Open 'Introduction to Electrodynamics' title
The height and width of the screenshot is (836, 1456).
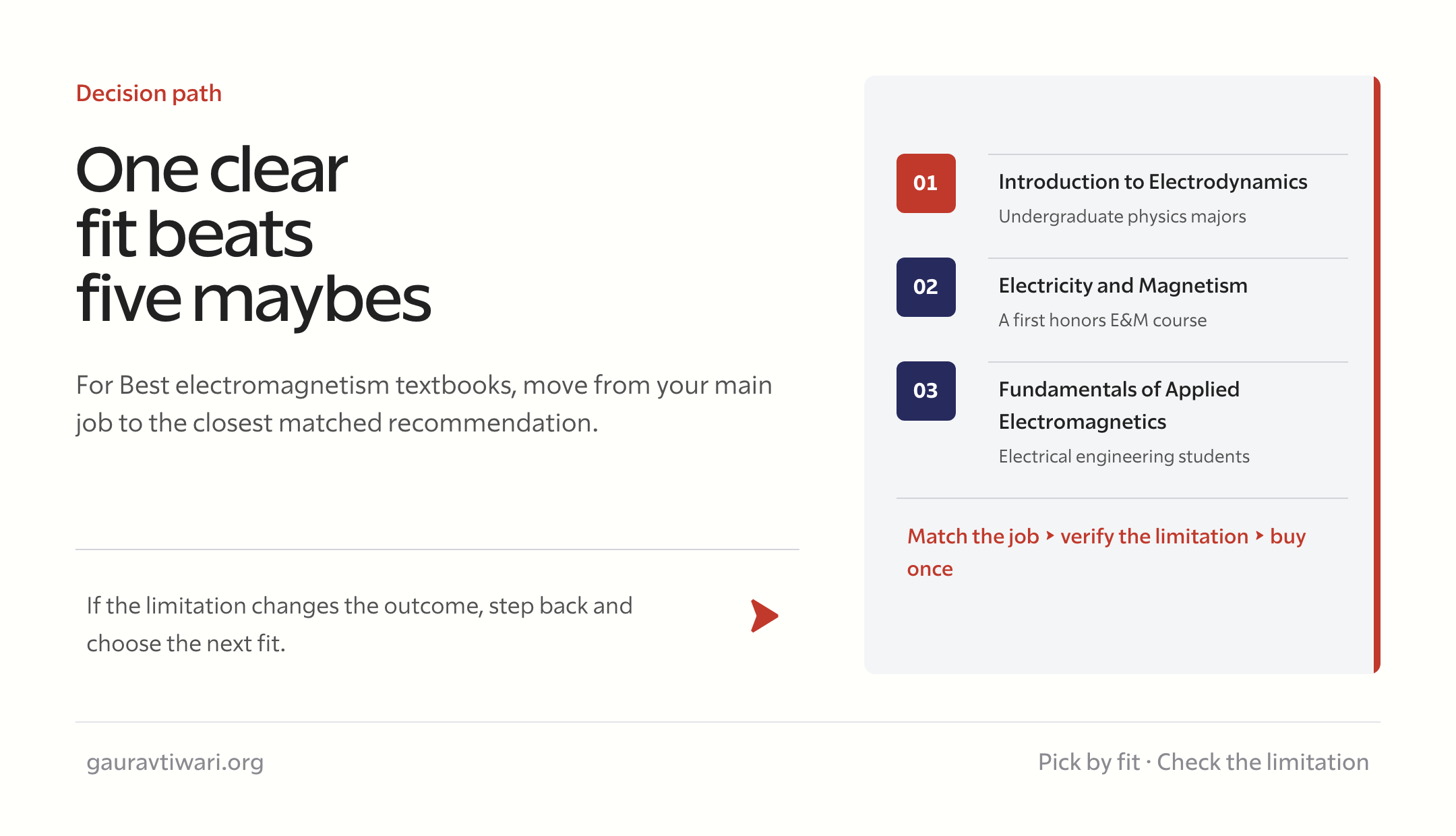[x=1153, y=182]
